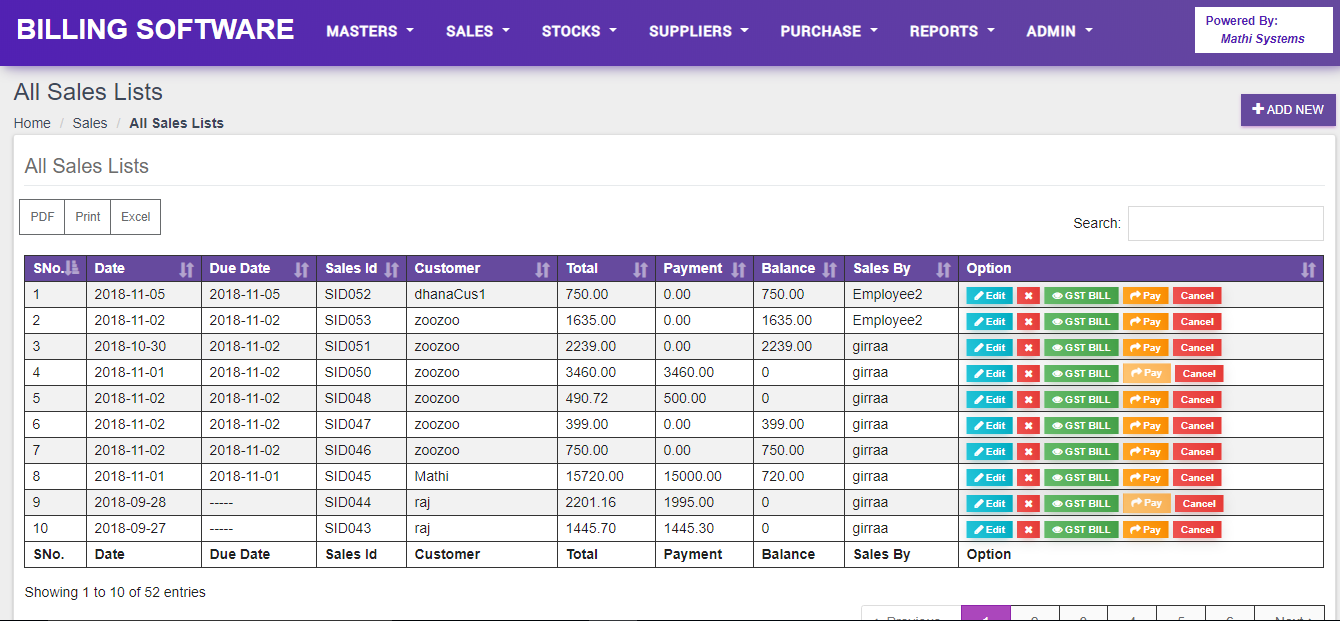Delete sale SID053 using the red X icon
The width and height of the screenshot is (1340, 621).
(1028, 321)
